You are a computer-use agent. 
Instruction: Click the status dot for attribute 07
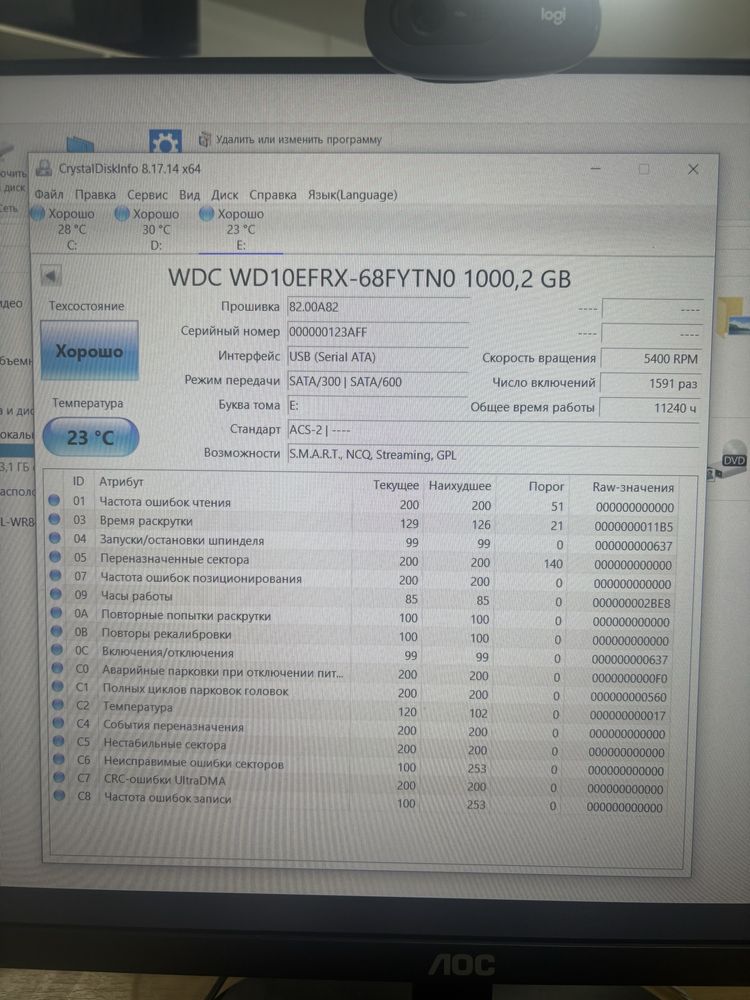coord(55,576)
